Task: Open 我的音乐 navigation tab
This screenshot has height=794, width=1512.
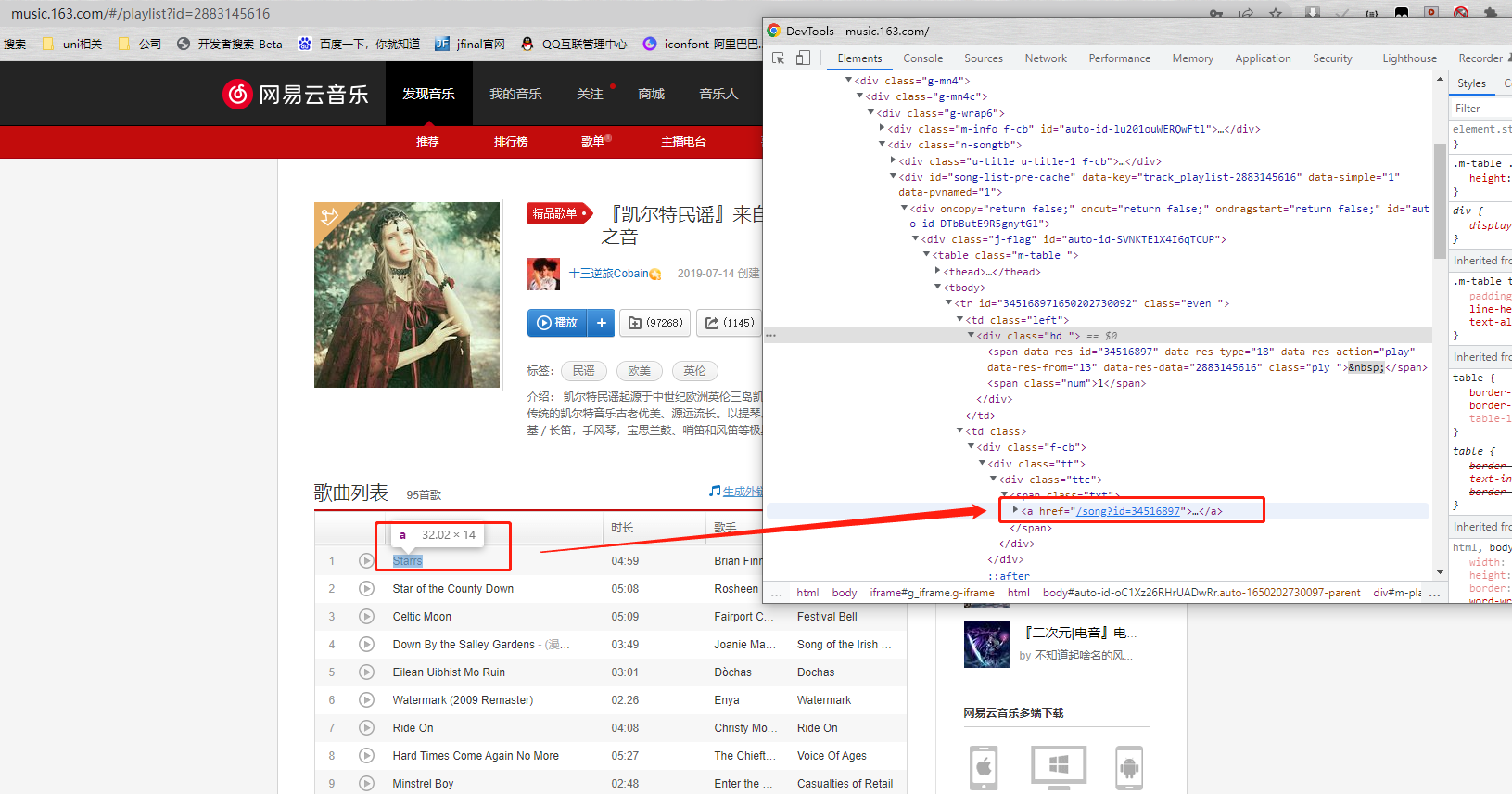Action: (515, 94)
